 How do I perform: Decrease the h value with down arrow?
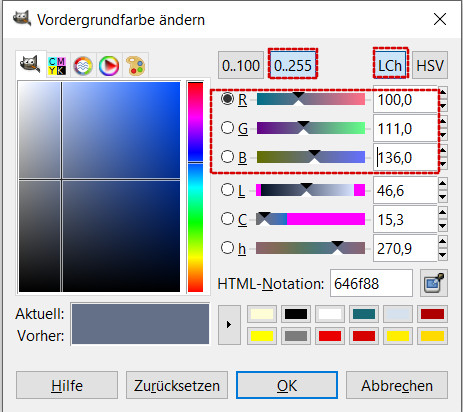point(443,255)
